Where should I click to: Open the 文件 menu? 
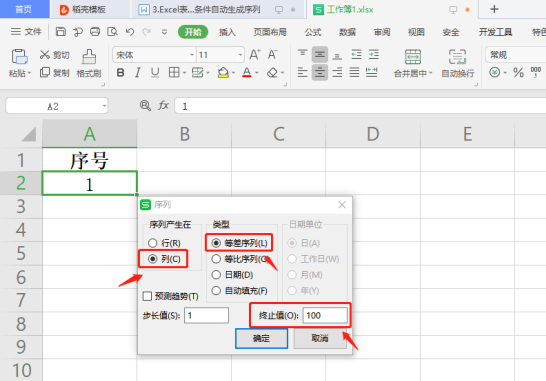point(26,32)
